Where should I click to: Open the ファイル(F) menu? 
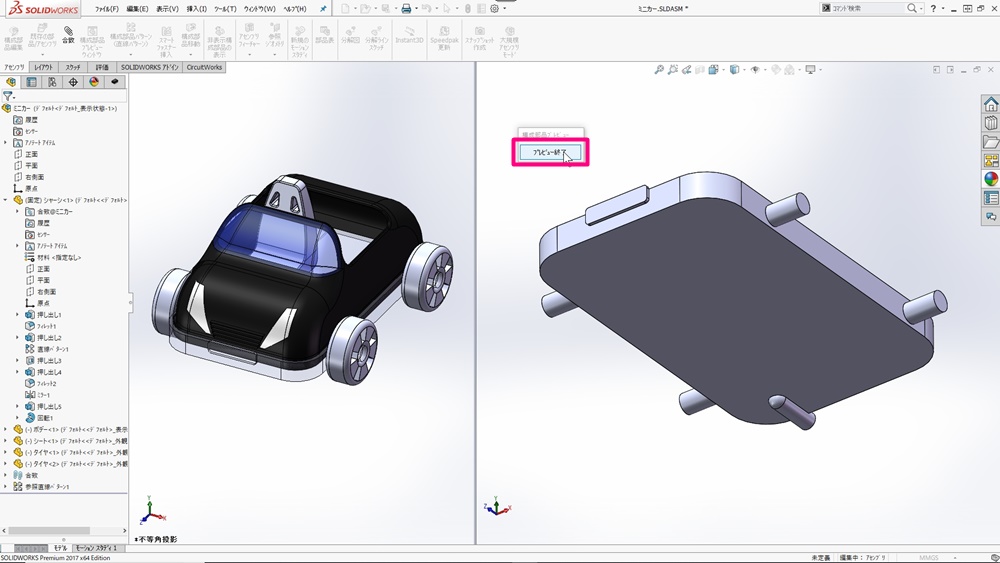pyautogui.click(x=106, y=9)
